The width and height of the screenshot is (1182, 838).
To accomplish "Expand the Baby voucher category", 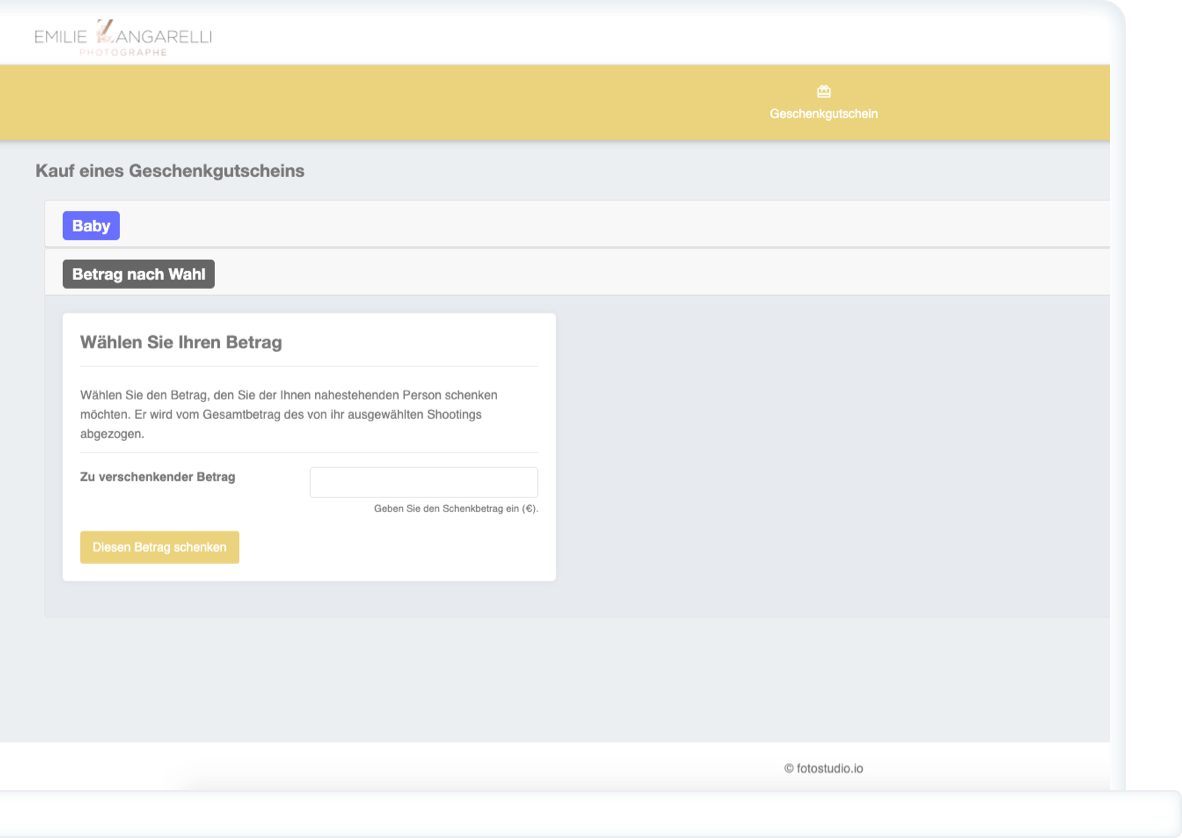I will [x=91, y=226].
